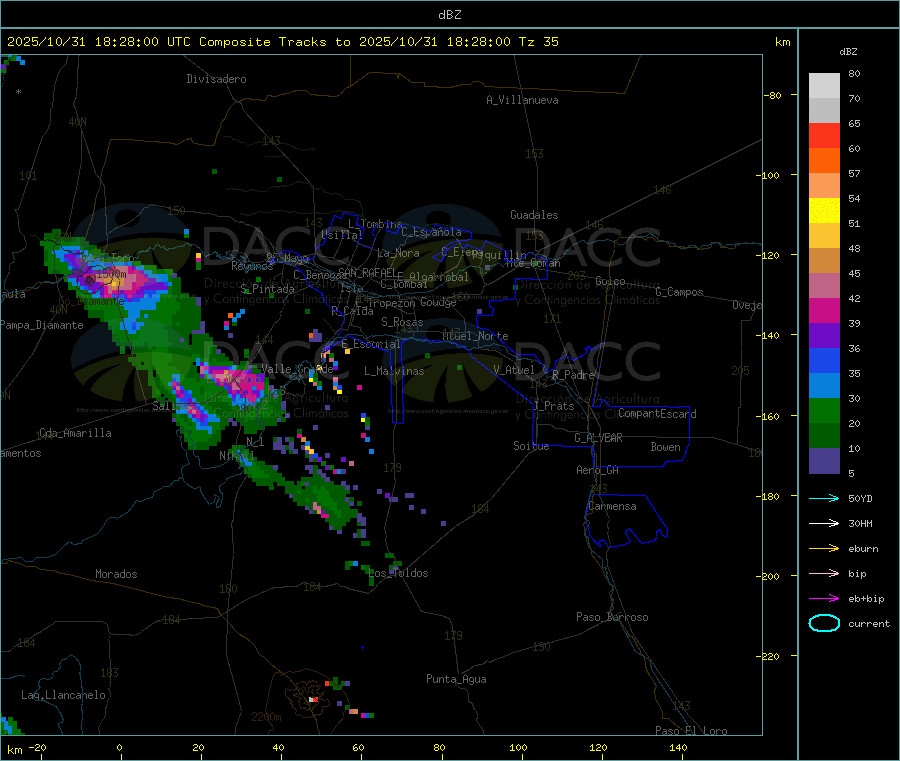Select the magenta 39 dBZ color swatch

pyautogui.click(x=824, y=310)
